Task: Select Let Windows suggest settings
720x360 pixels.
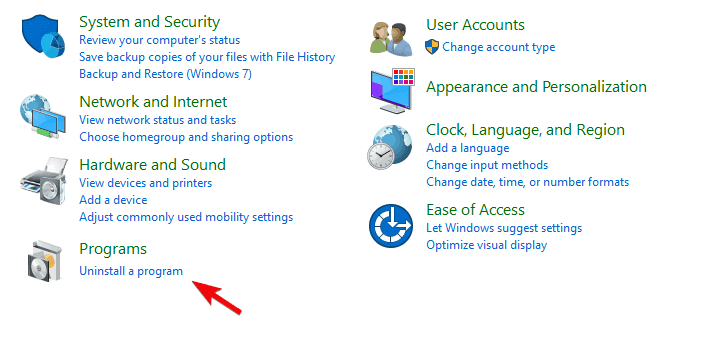Action: [x=504, y=228]
